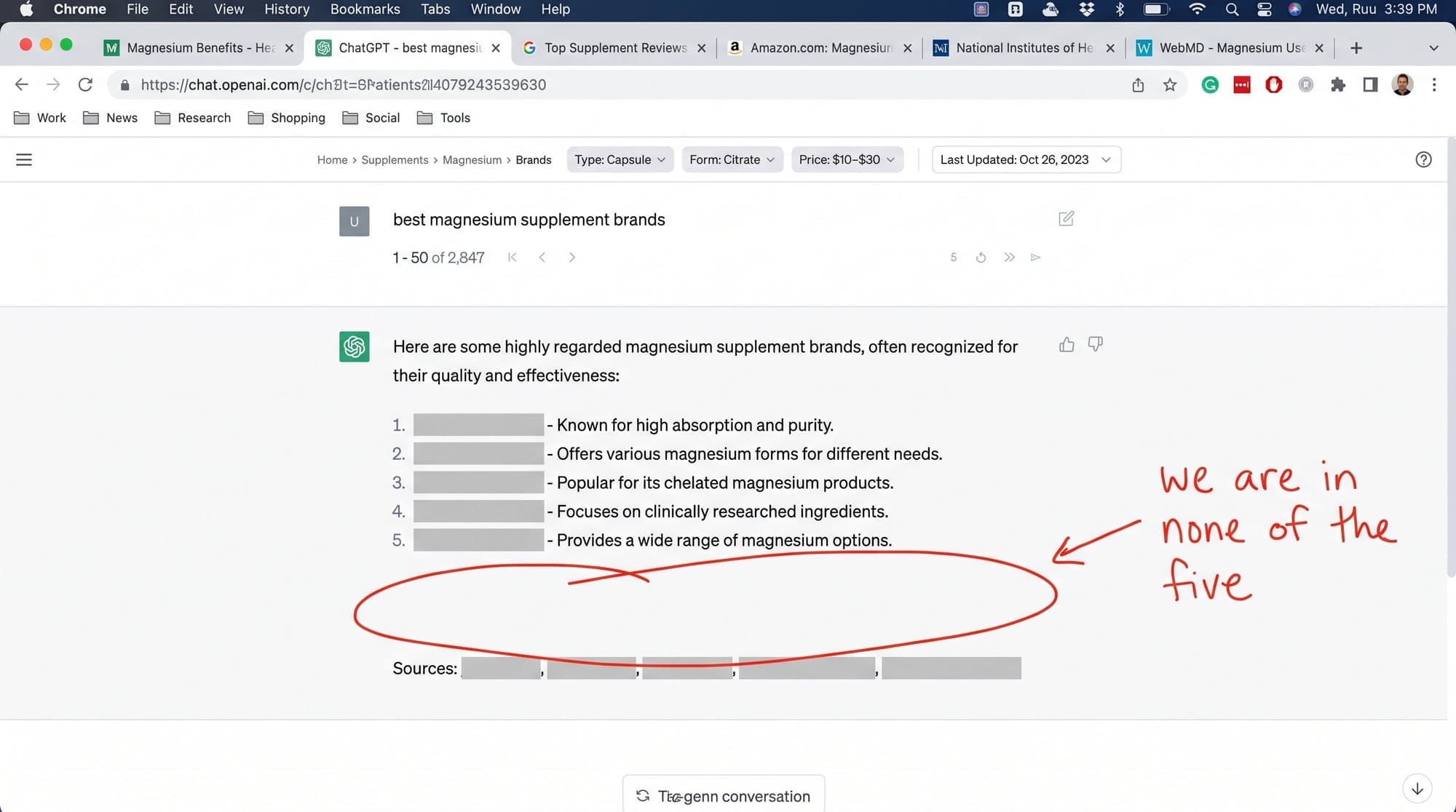This screenshot has height=812, width=1456.
Task: Open the Research bookmarks folder
Action: pos(193,118)
